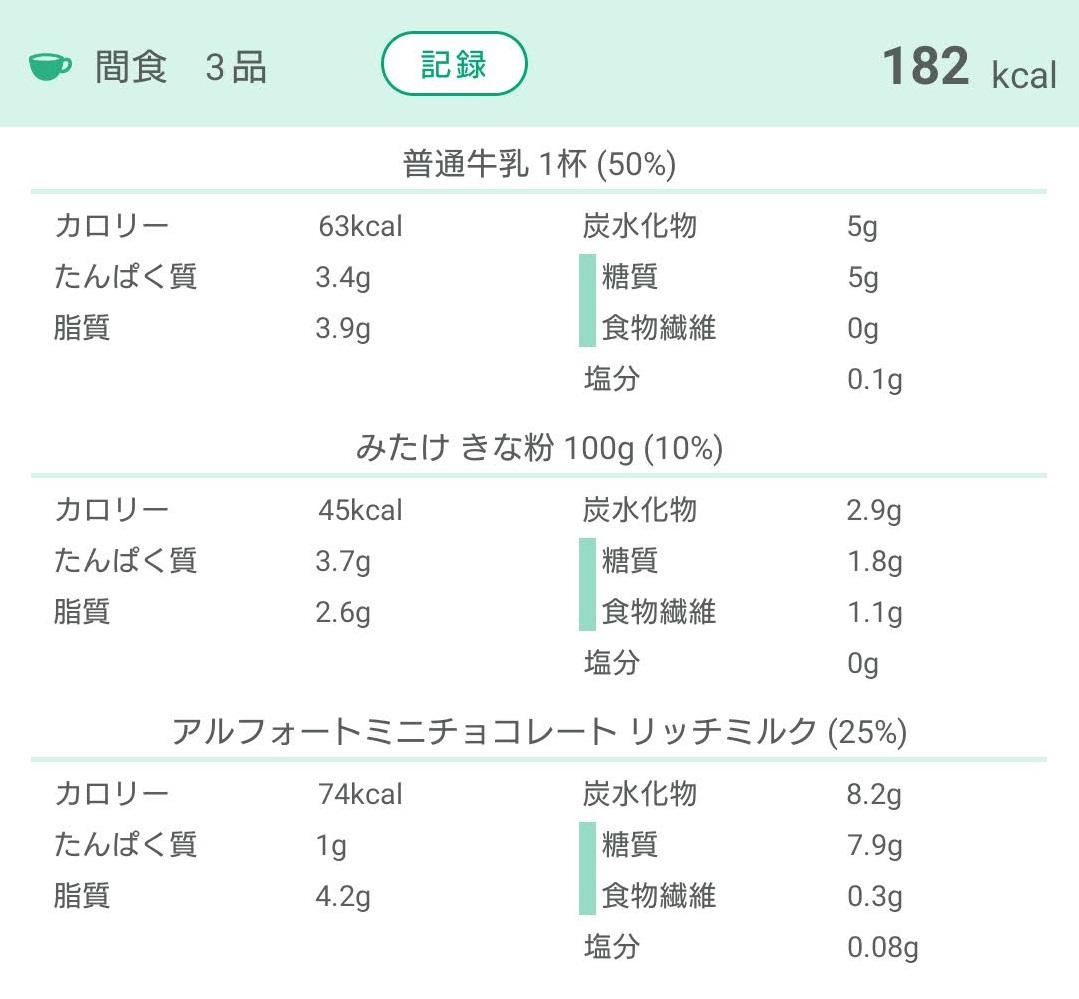Select the 間食 3品 header label
The width and height of the screenshot is (1079, 999).
tap(180, 67)
